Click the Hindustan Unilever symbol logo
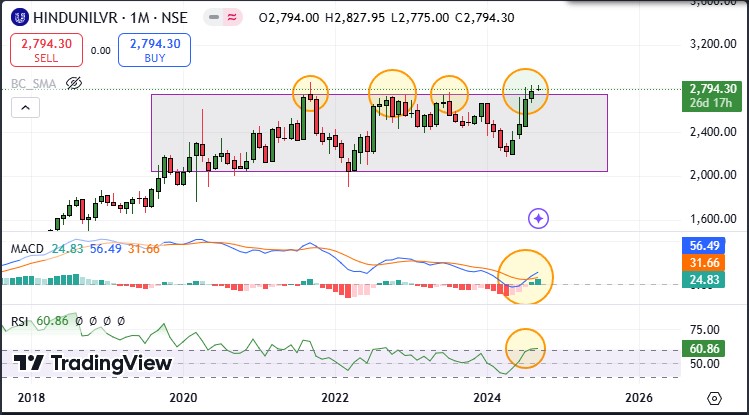 [x=20, y=18]
